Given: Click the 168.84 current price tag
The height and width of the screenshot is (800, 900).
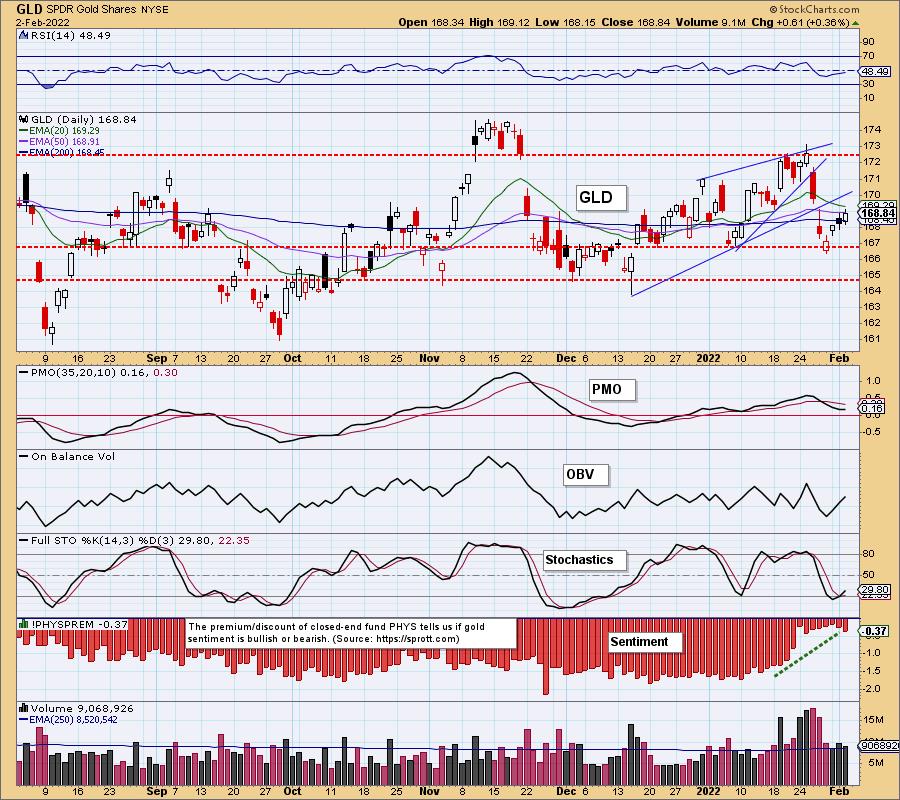Looking at the screenshot, I should point(877,213).
